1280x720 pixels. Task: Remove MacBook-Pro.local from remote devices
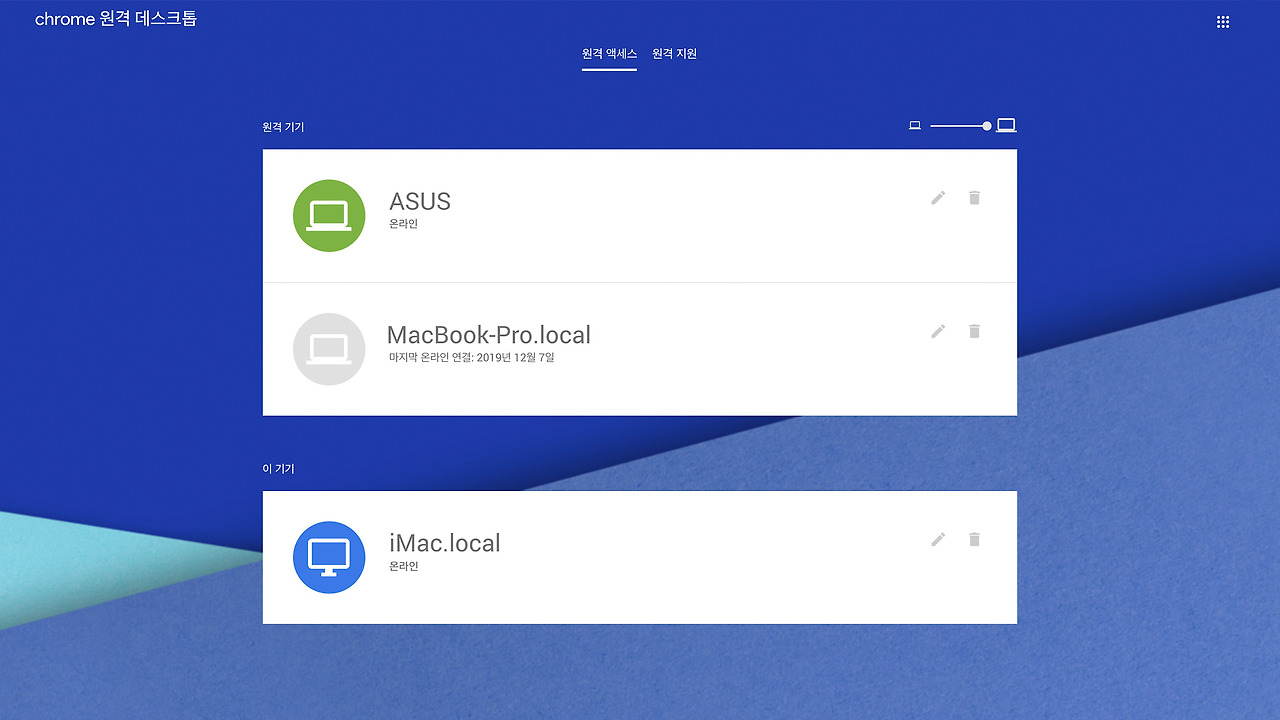click(x=973, y=331)
